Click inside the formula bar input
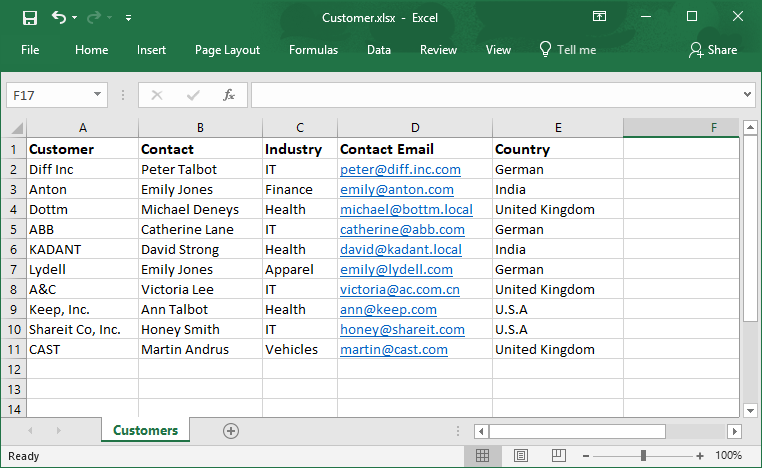The height and width of the screenshot is (468, 762). coord(496,95)
